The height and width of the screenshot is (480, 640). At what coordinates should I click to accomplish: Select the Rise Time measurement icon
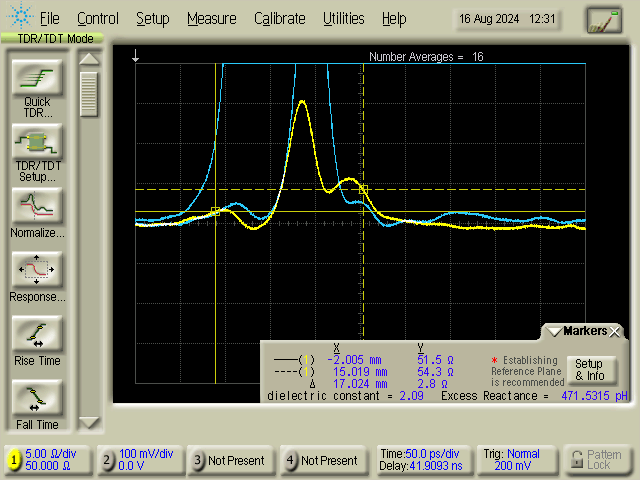(37, 334)
